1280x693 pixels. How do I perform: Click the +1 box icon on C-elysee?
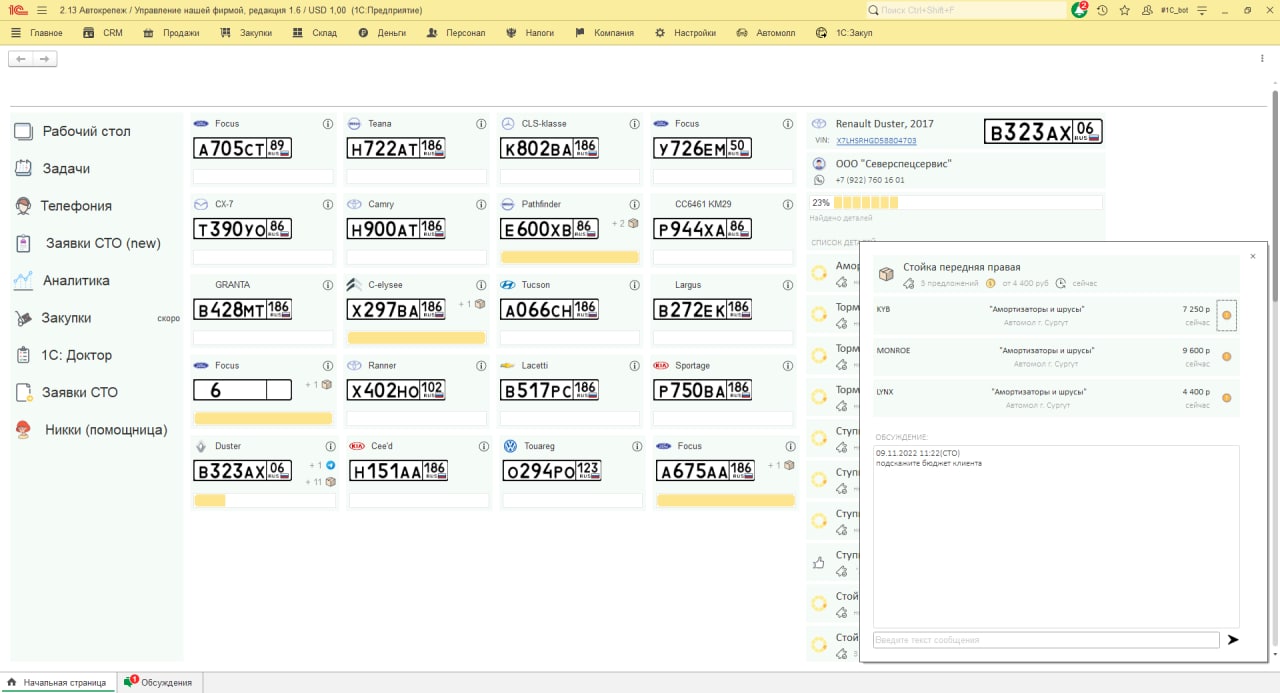click(x=479, y=304)
